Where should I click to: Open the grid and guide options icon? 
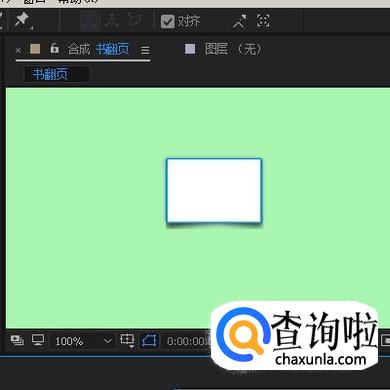127,340
